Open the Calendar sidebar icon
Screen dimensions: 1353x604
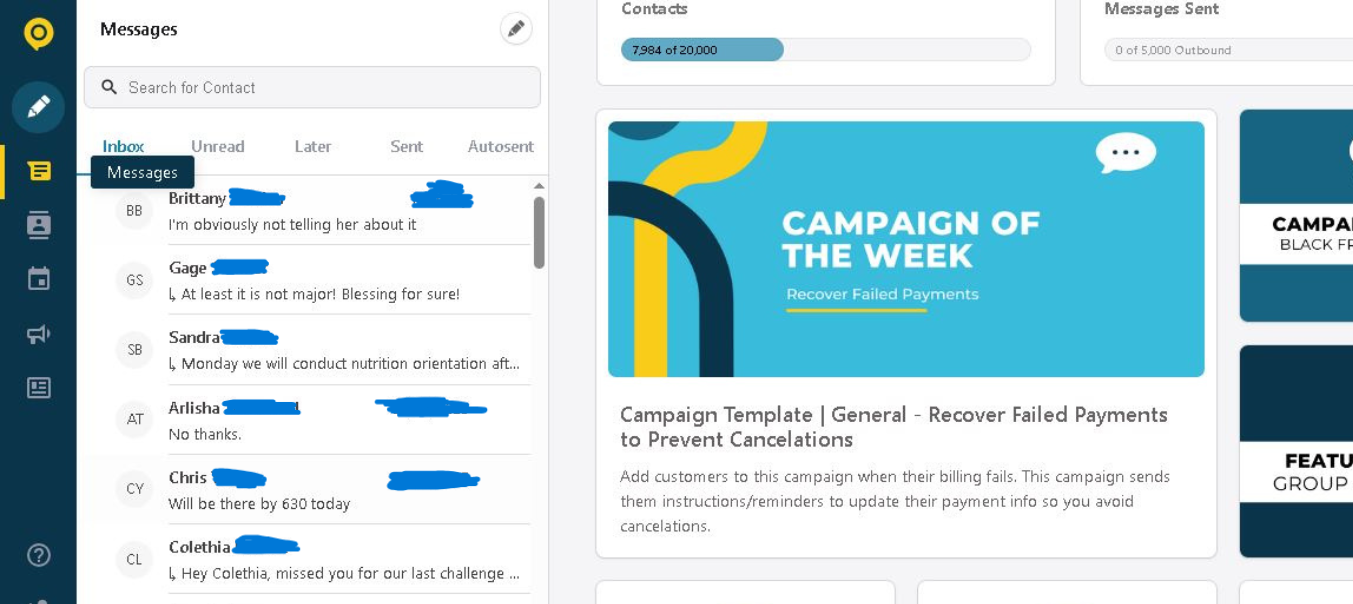(x=39, y=279)
